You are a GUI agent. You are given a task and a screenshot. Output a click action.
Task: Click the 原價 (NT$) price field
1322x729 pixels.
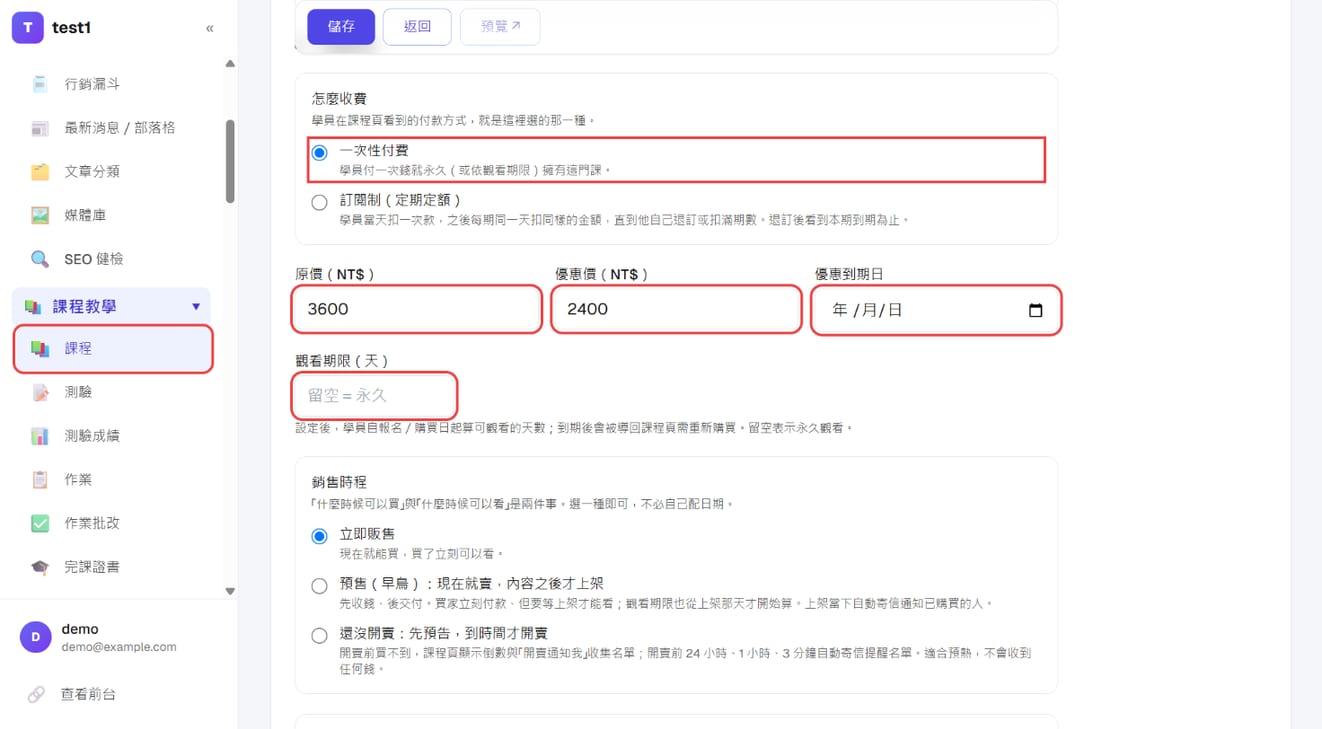click(417, 309)
